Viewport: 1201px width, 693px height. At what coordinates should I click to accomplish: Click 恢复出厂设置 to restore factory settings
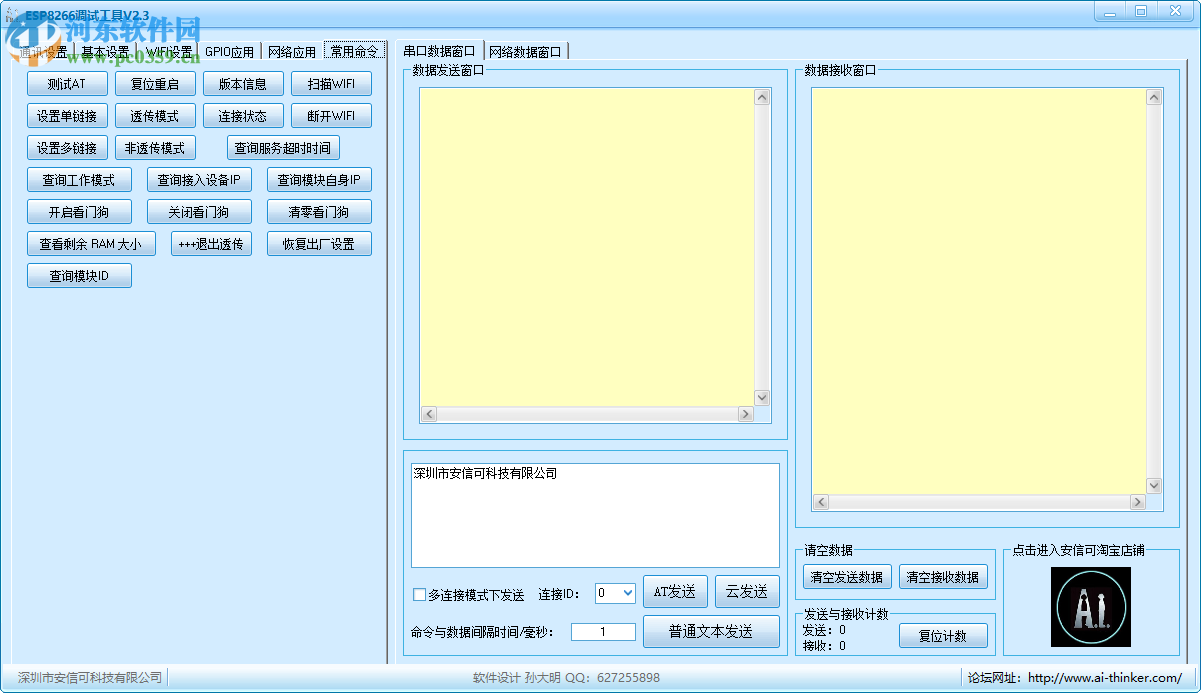coord(319,243)
